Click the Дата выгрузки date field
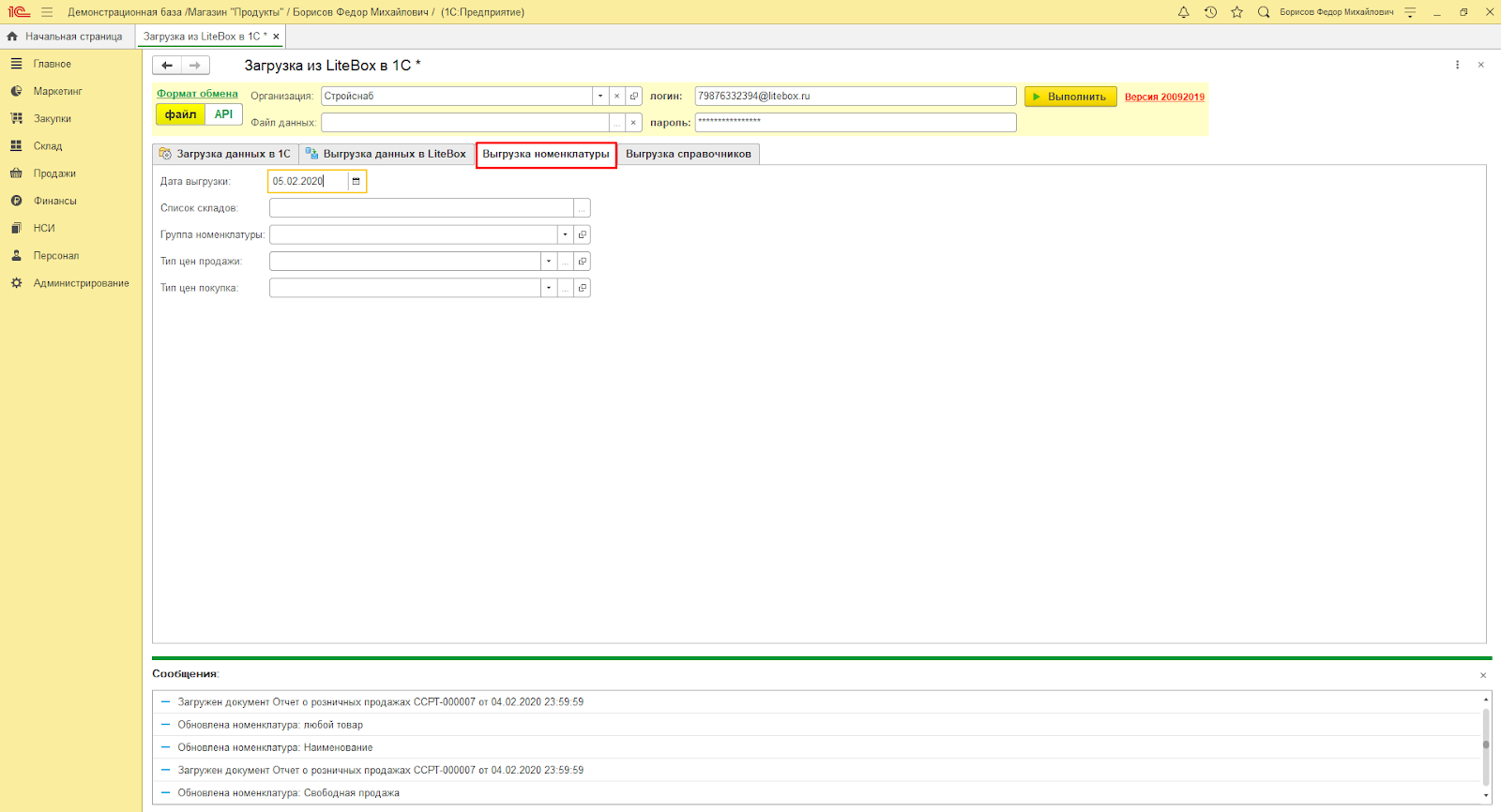This screenshot has height=812, width=1501. (x=309, y=181)
